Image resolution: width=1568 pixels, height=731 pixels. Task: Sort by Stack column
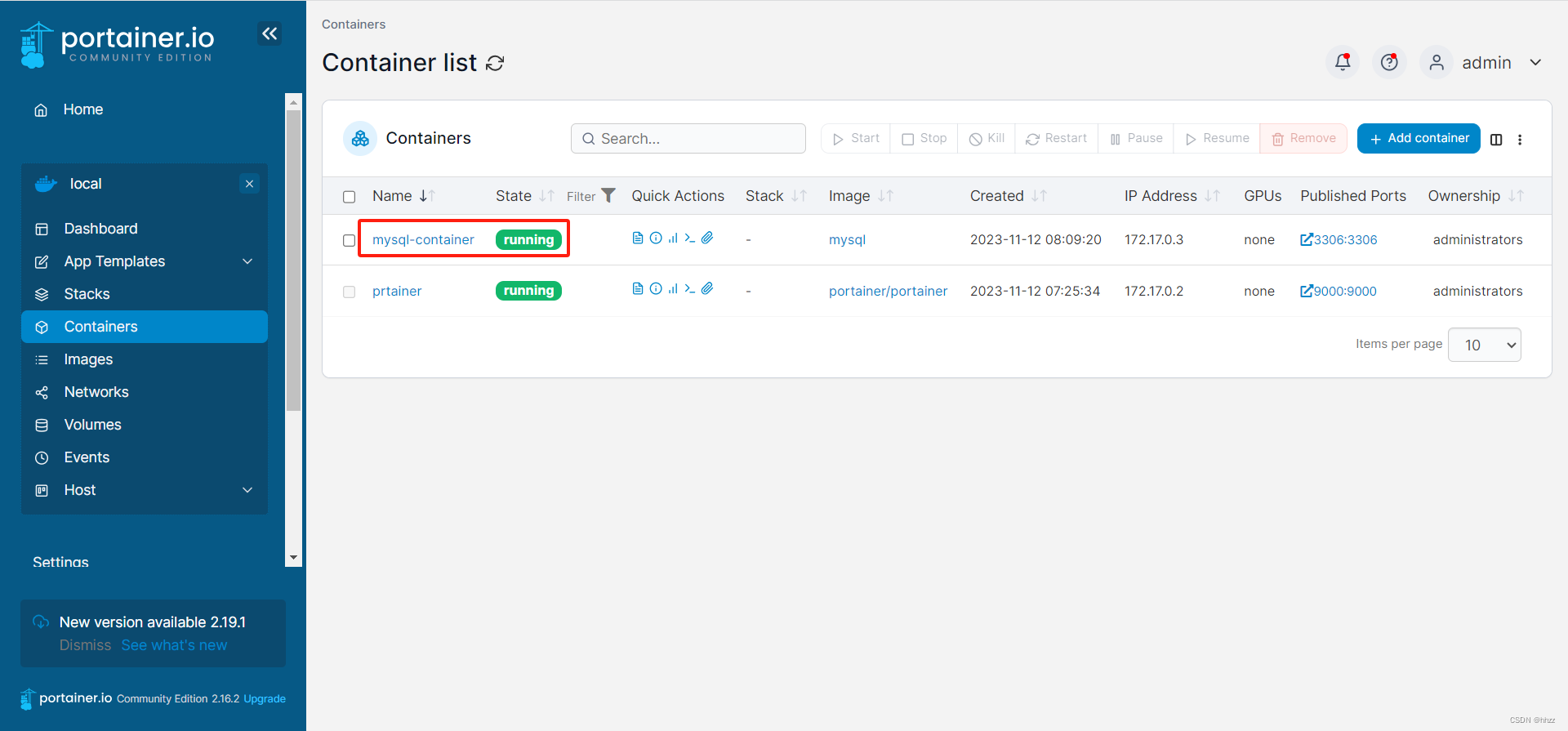click(x=776, y=196)
